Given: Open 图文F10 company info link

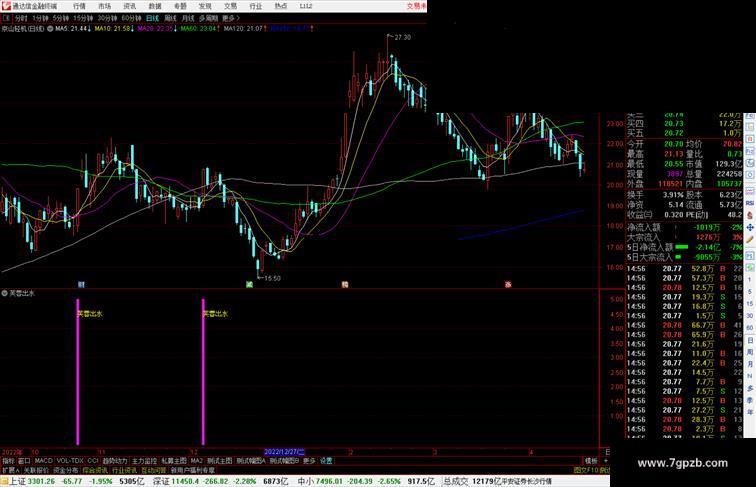Looking at the screenshot, I should pyautogui.click(x=586, y=470).
